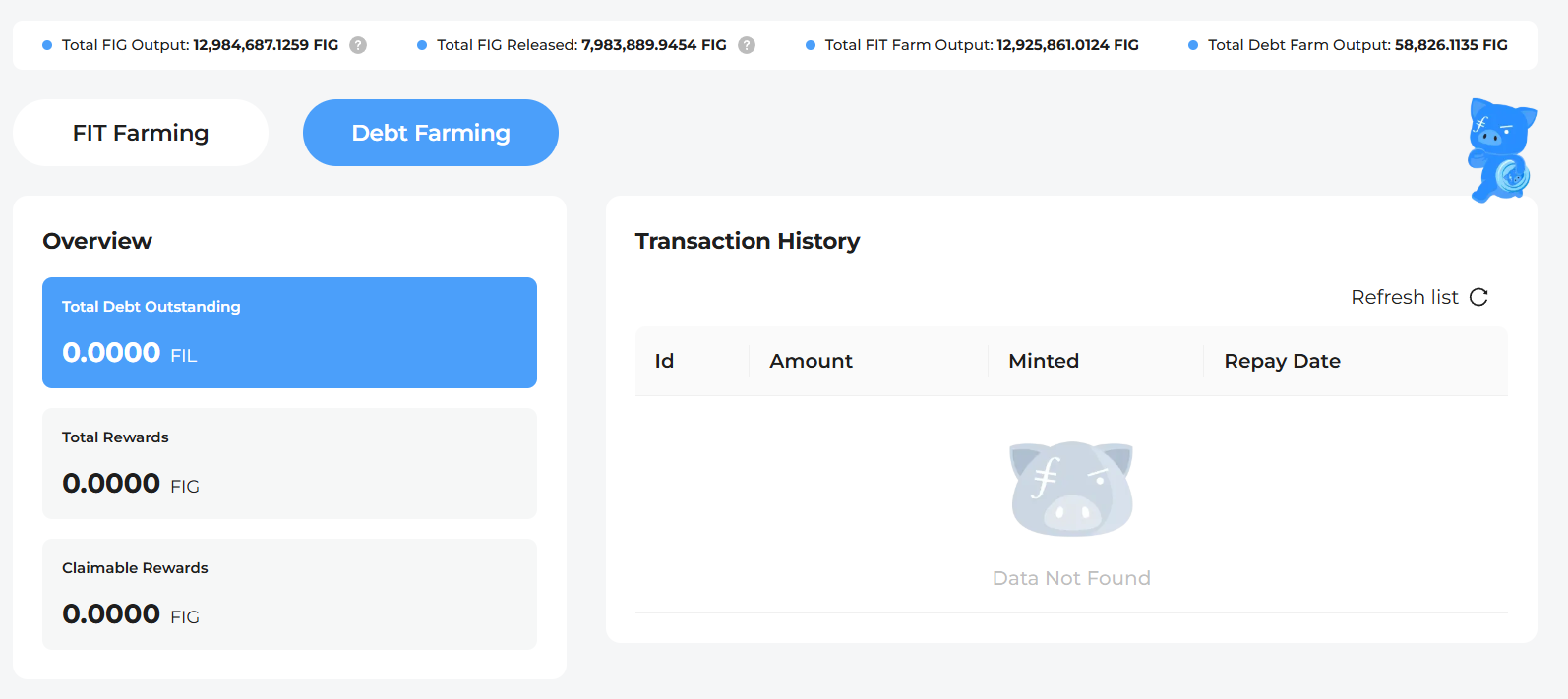Image resolution: width=1568 pixels, height=699 pixels.
Task: Open the Claimable Rewards card
Action: (x=289, y=594)
